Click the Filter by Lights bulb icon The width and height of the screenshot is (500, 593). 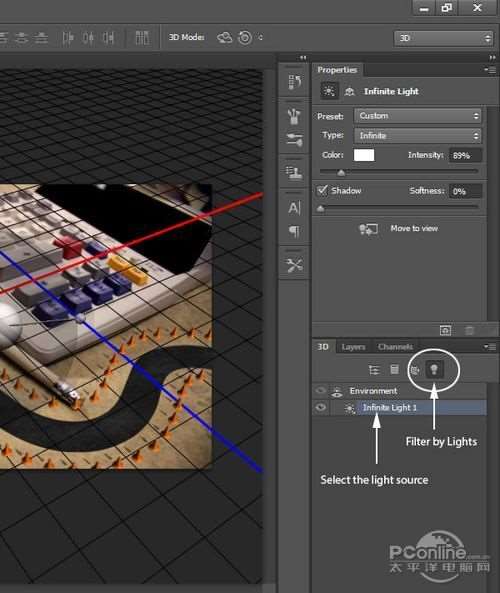click(434, 369)
